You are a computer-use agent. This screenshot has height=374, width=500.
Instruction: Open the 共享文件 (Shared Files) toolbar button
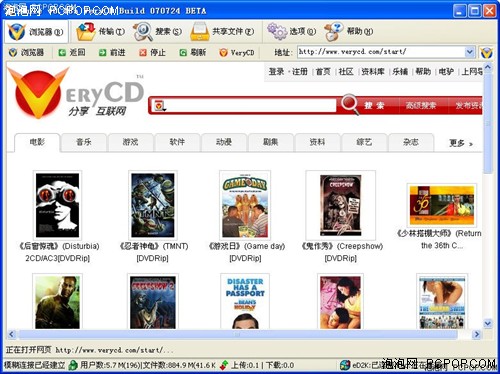222,32
